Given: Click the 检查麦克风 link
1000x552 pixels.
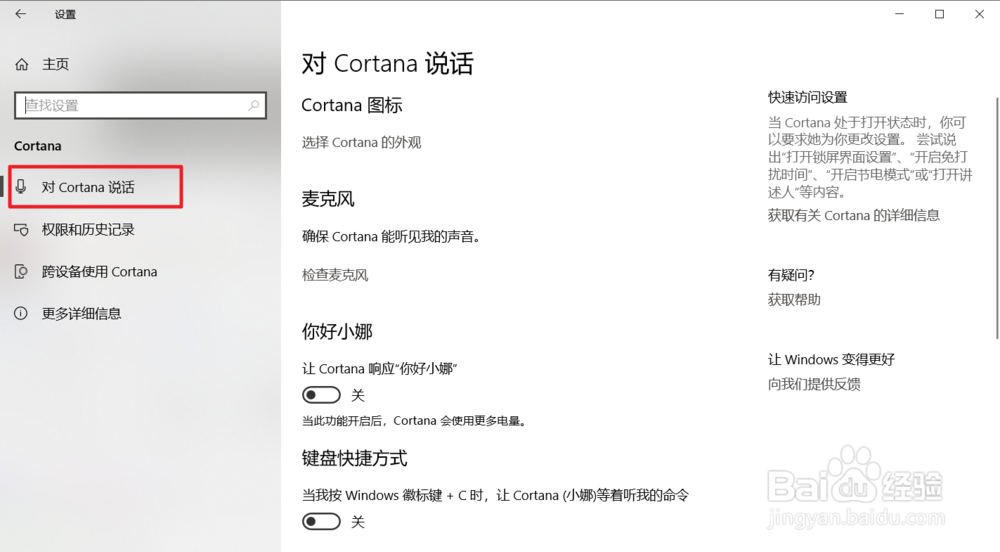Looking at the screenshot, I should 335,275.
